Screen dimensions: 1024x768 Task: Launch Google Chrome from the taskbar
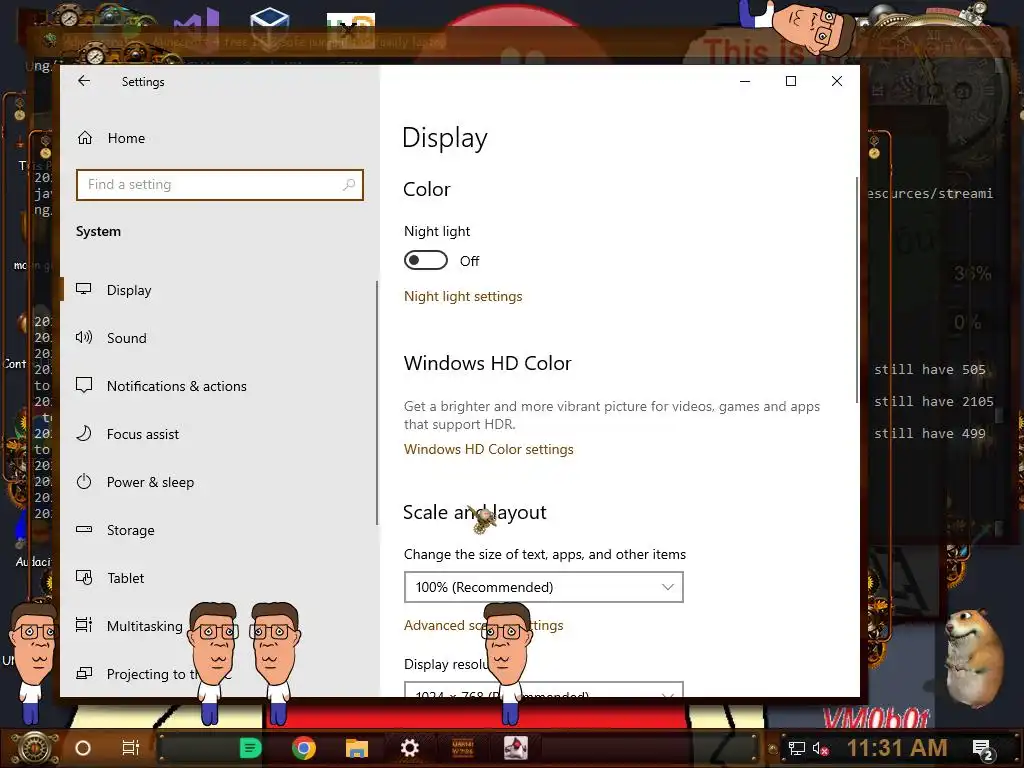[x=304, y=748]
